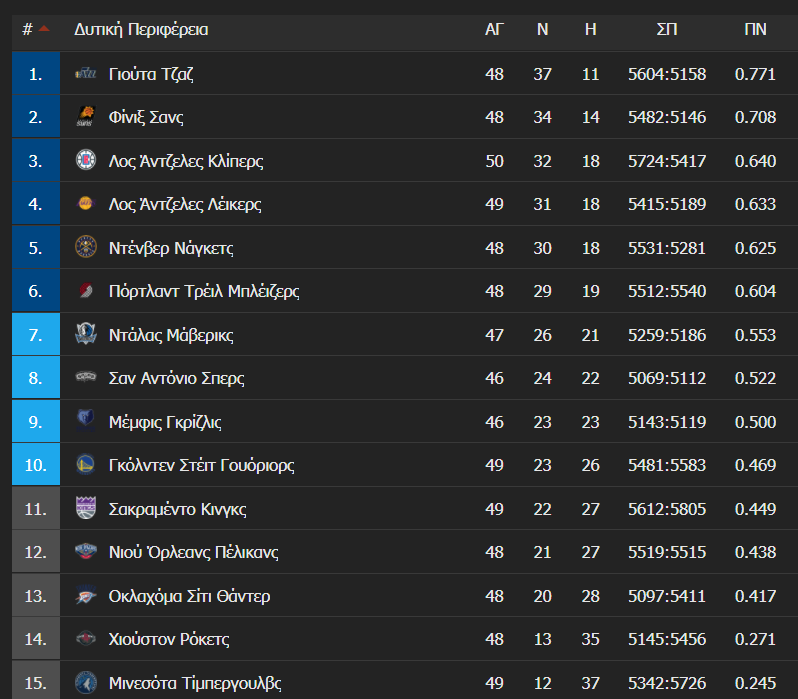Click the Denver Nuggets team logo
This screenshot has width=798, height=699.
coord(86,247)
